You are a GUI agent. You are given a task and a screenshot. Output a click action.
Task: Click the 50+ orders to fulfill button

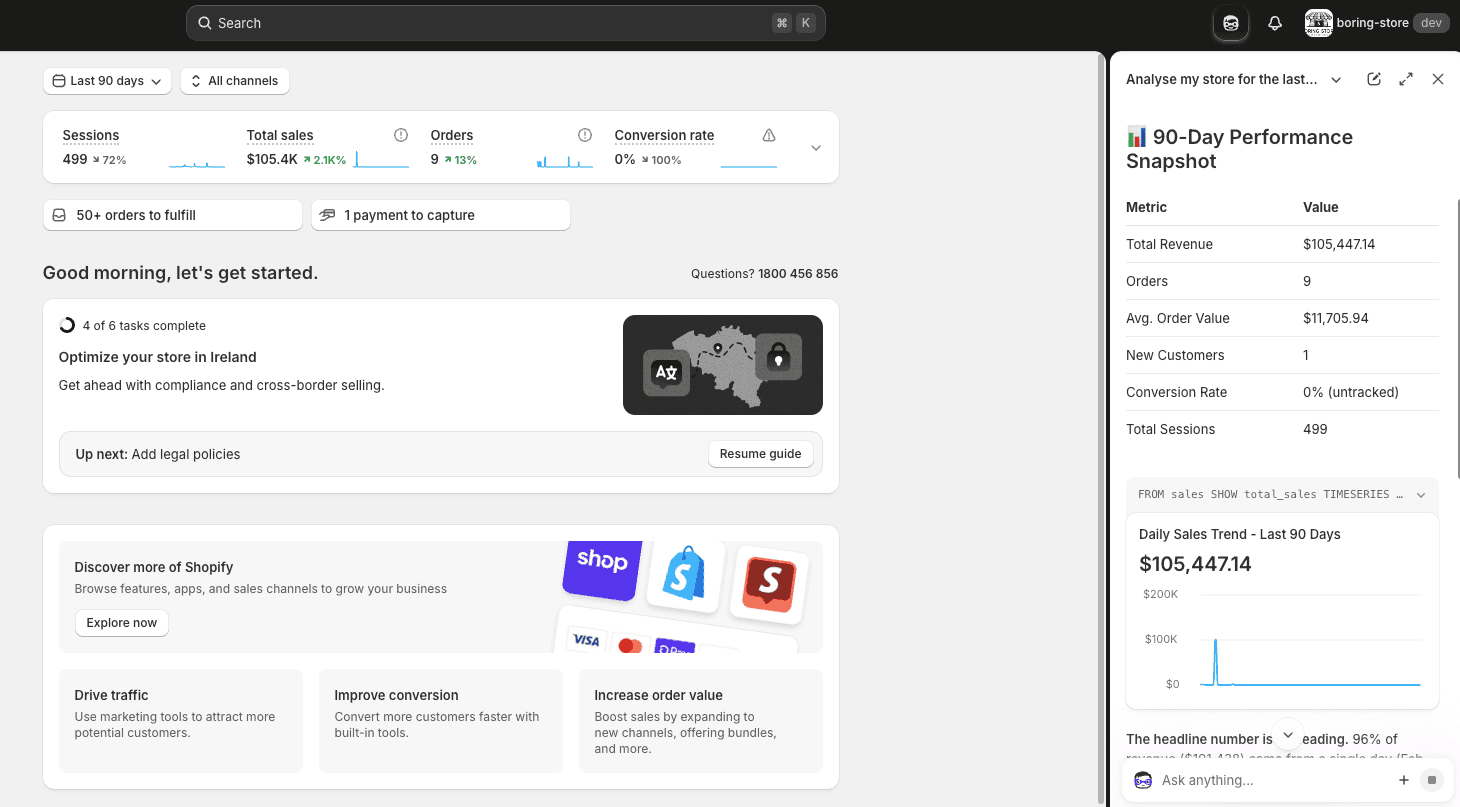click(172, 215)
